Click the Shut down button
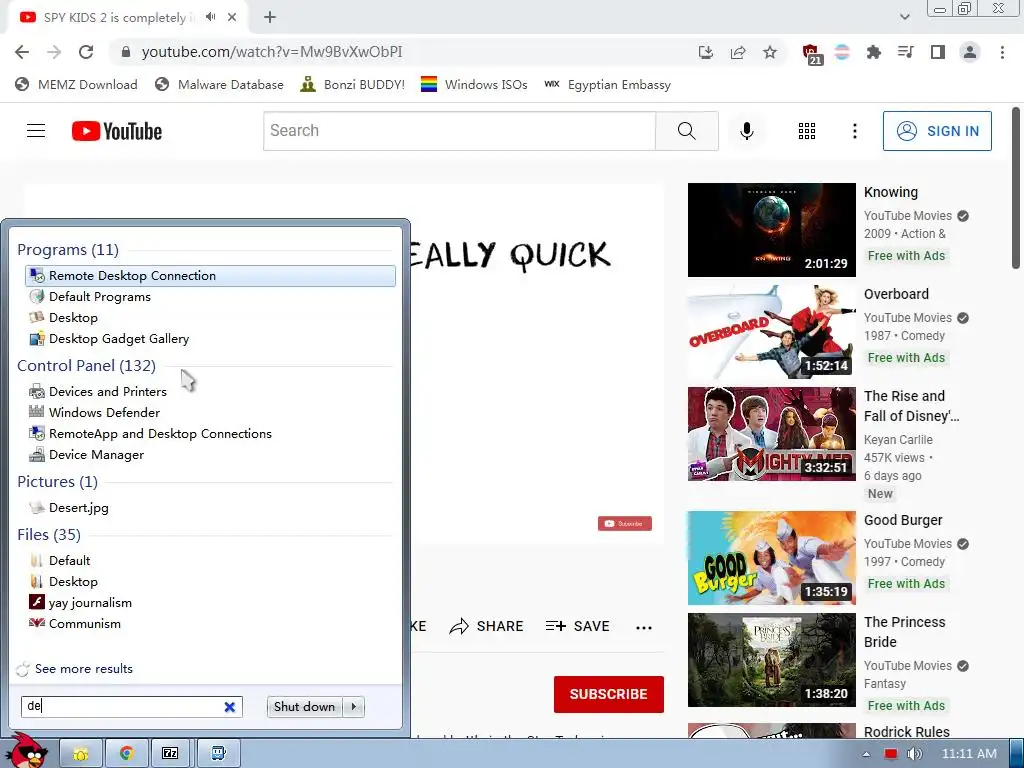The image size is (1024, 768). tap(305, 707)
